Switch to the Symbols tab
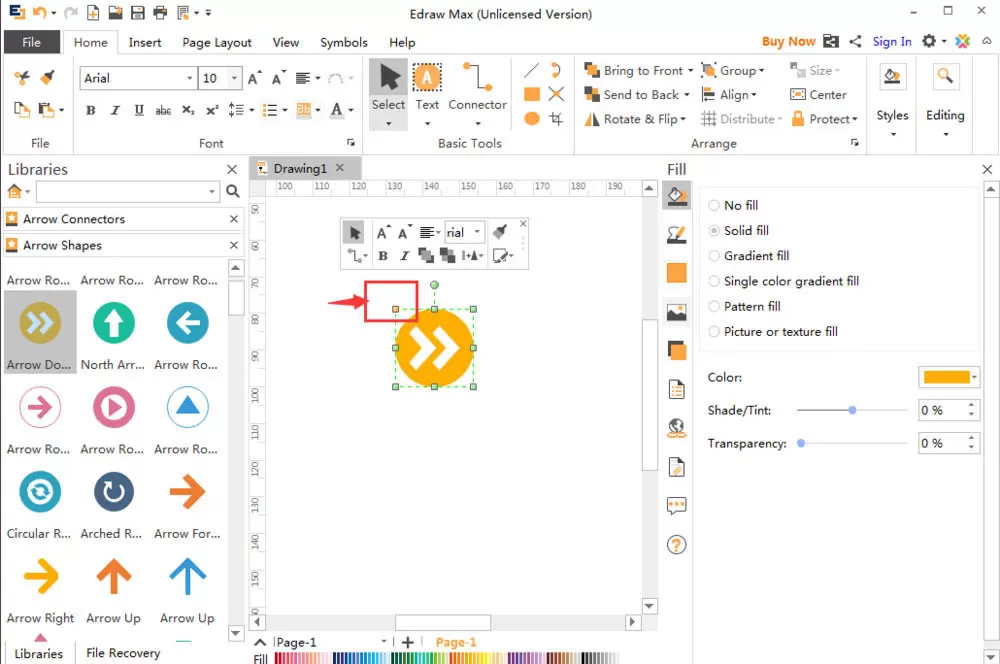 tap(344, 43)
